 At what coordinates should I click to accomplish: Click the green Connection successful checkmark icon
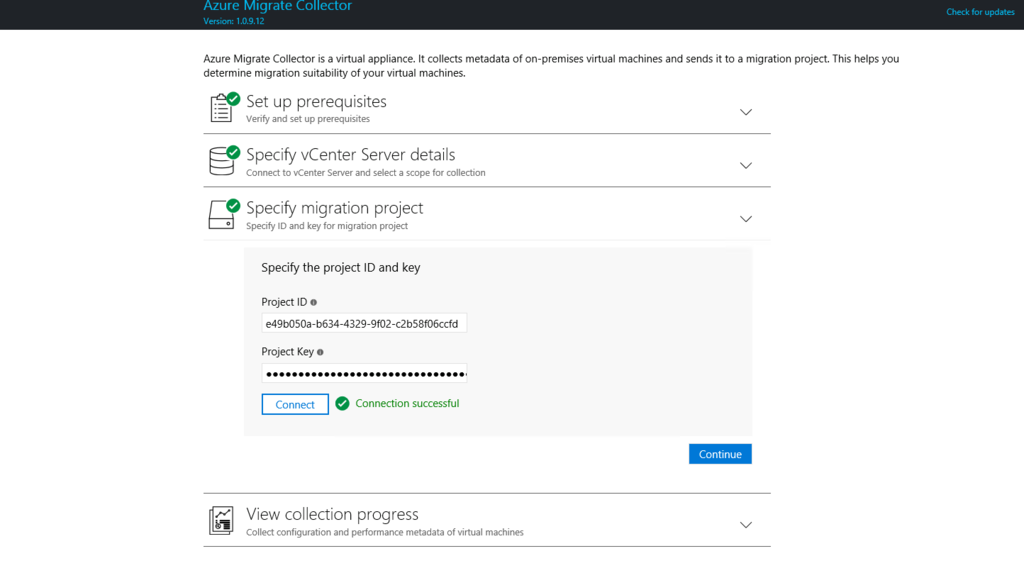342,404
